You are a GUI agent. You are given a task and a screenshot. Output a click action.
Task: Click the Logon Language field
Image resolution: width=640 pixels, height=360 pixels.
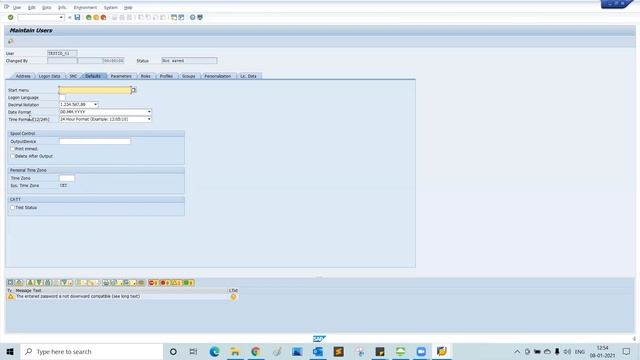(x=62, y=98)
